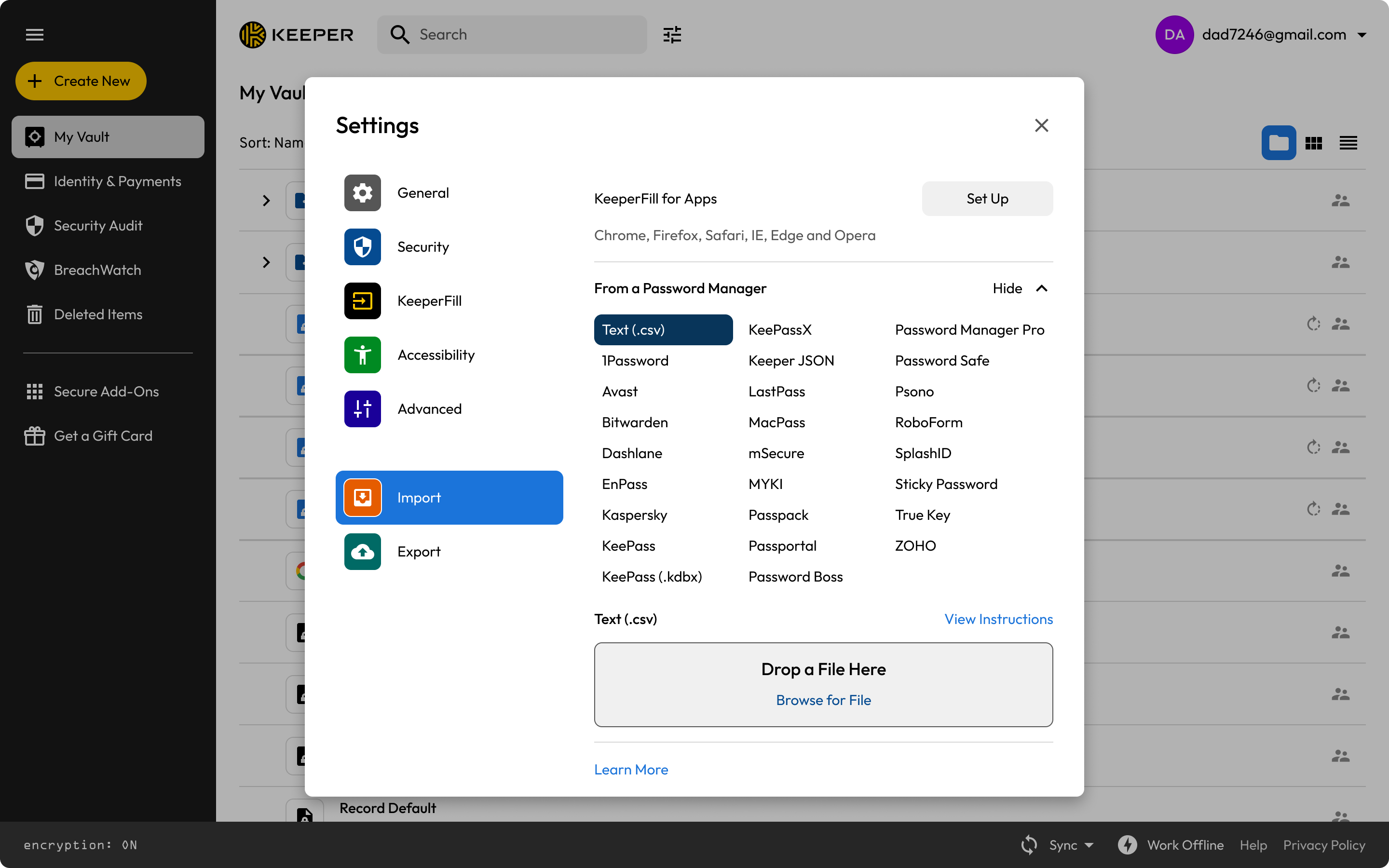Screen dimensions: 1389x868
Task: Switch to list view icon
Action: pyautogui.click(x=1348, y=142)
